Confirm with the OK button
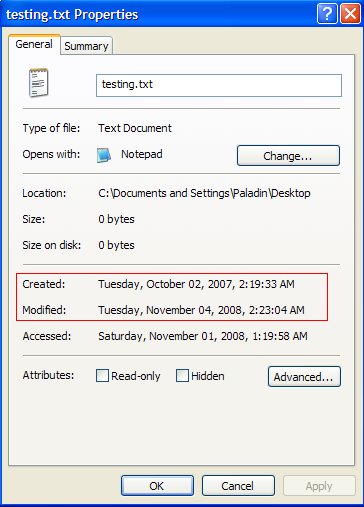 tap(157, 486)
